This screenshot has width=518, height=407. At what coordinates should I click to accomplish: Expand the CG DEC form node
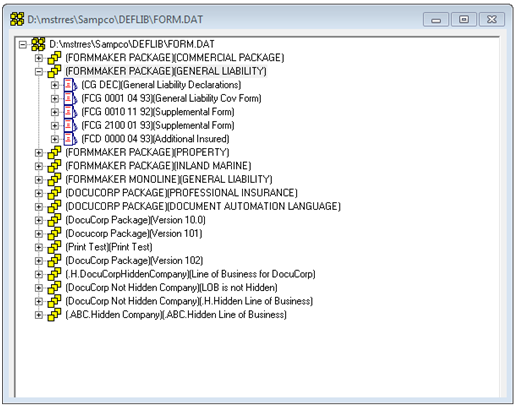[55, 85]
